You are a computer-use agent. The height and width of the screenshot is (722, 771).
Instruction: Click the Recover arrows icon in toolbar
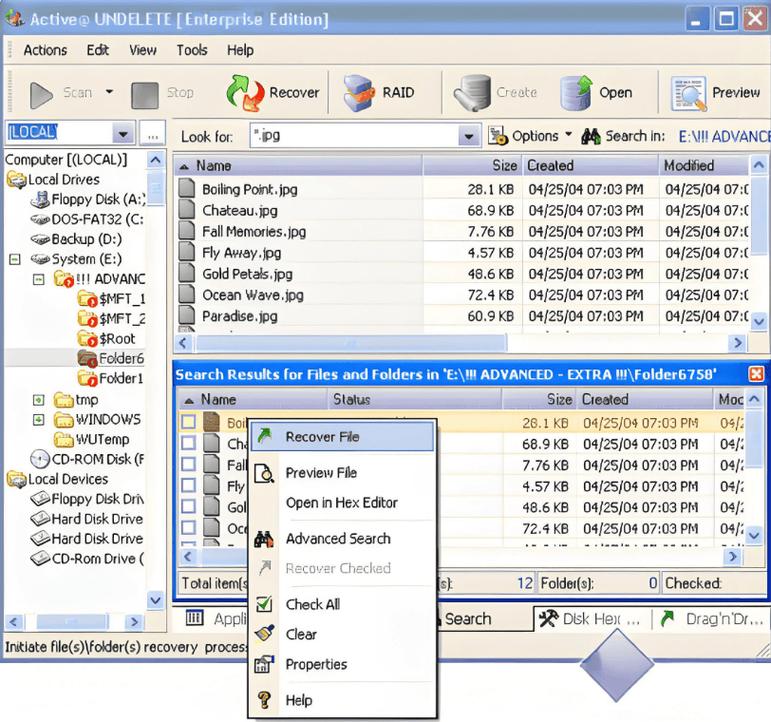(245, 92)
